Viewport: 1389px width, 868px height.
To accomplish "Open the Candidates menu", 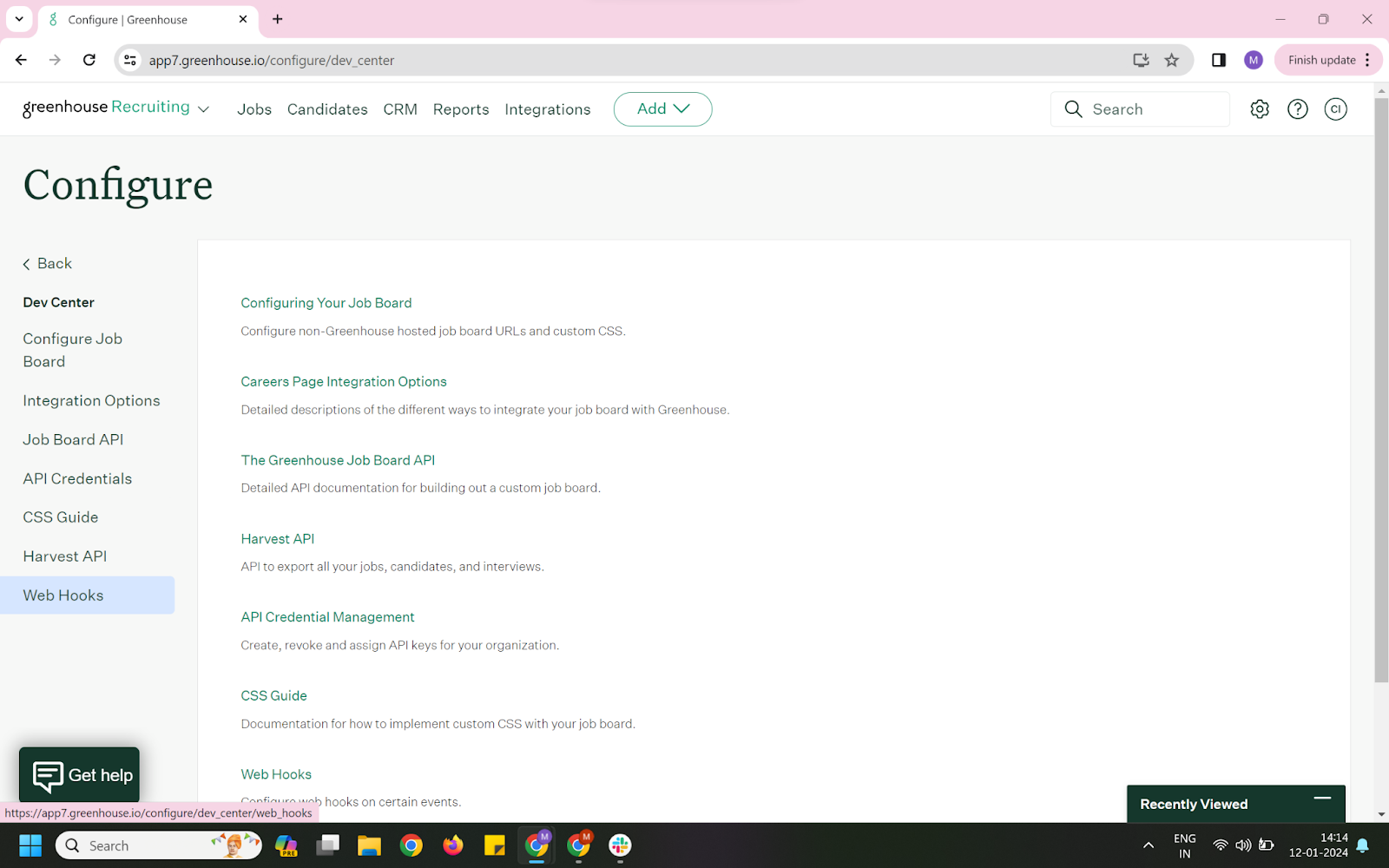I will coord(327,109).
